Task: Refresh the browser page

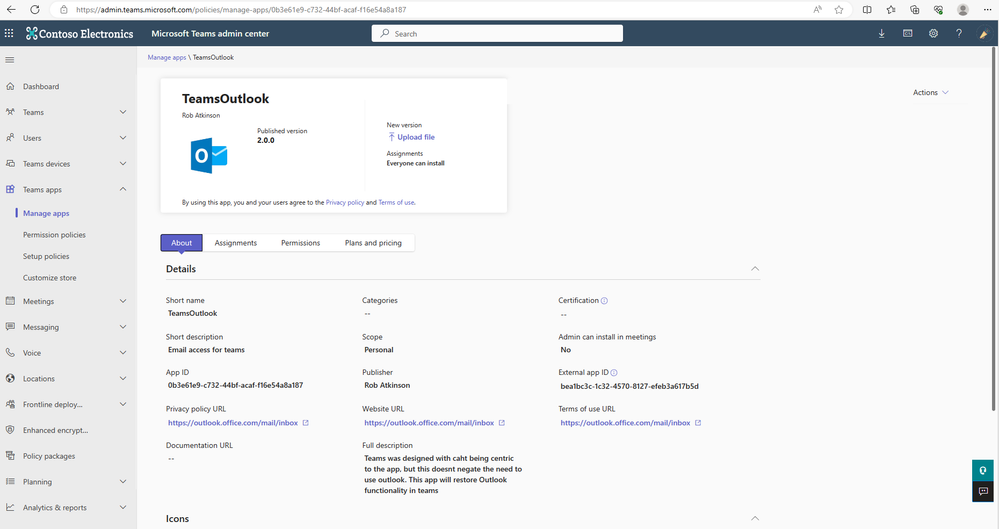Action: click(35, 10)
